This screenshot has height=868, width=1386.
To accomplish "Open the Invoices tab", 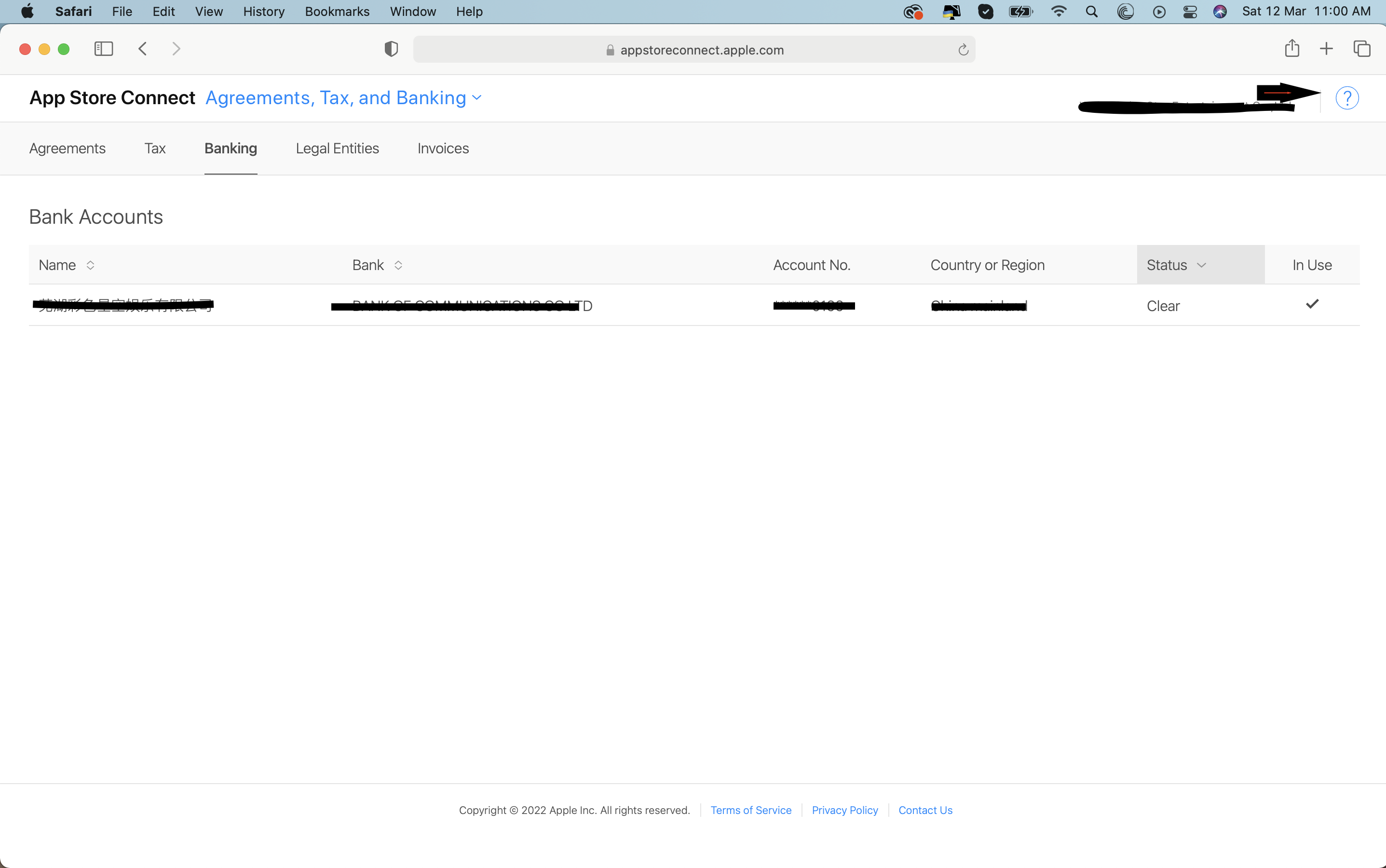I will (x=443, y=149).
